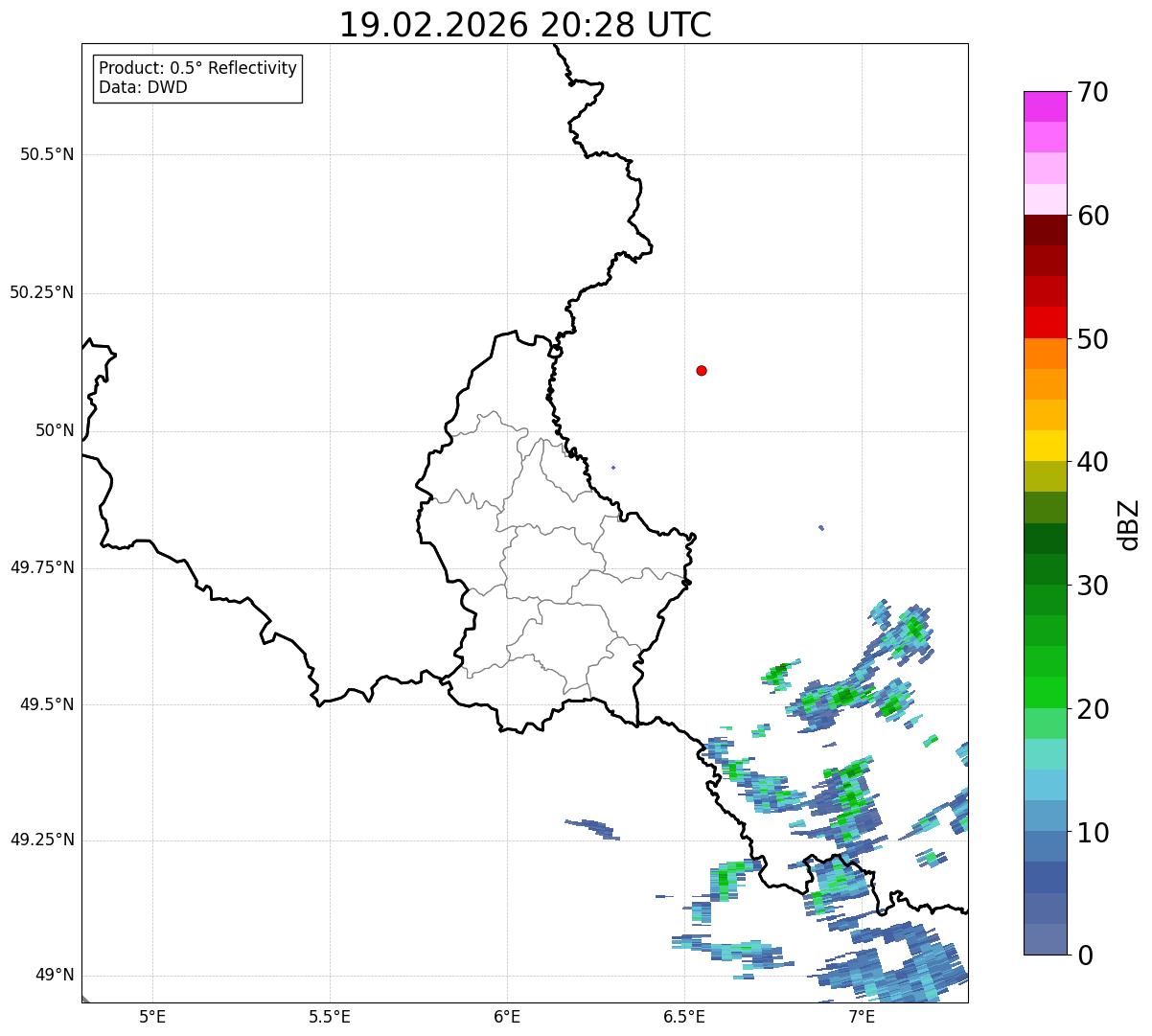Click the 49.5°N latitude label
The height and width of the screenshot is (1036, 1152).
47,704
